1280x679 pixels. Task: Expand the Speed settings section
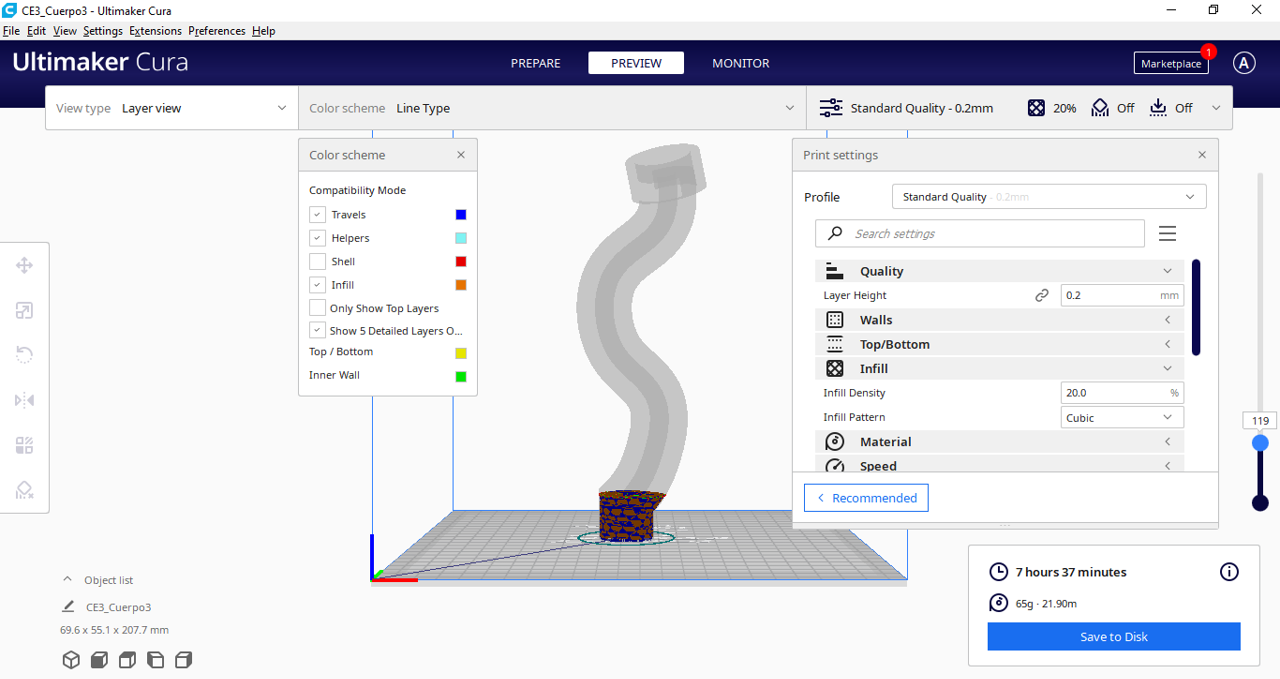[1001, 465]
